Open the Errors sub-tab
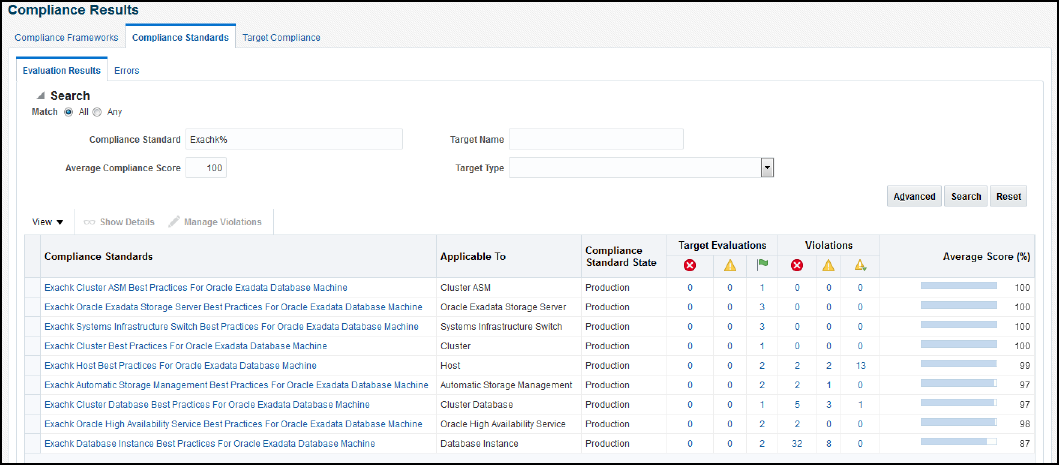The height and width of the screenshot is (465, 1059). point(127,71)
